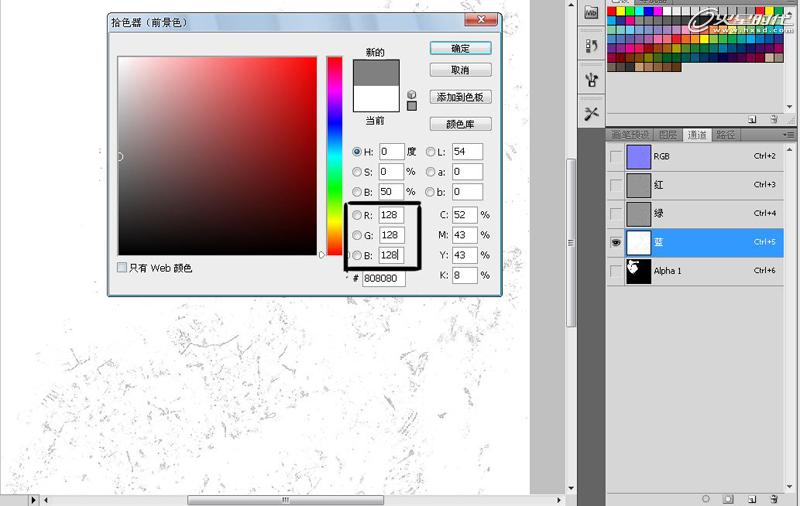Click the document horizontal scroll-right arrow

click(559, 500)
